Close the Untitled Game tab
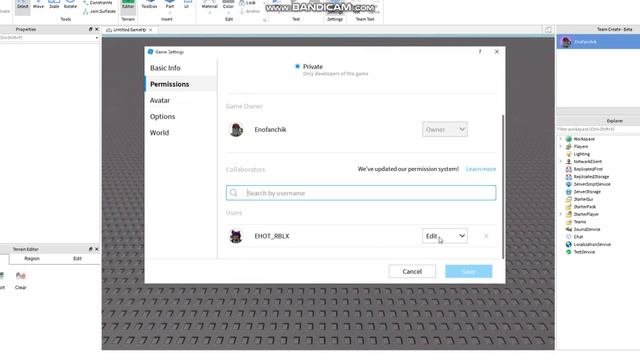The height and width of the screenshot is (360, 640). (151, 30)
